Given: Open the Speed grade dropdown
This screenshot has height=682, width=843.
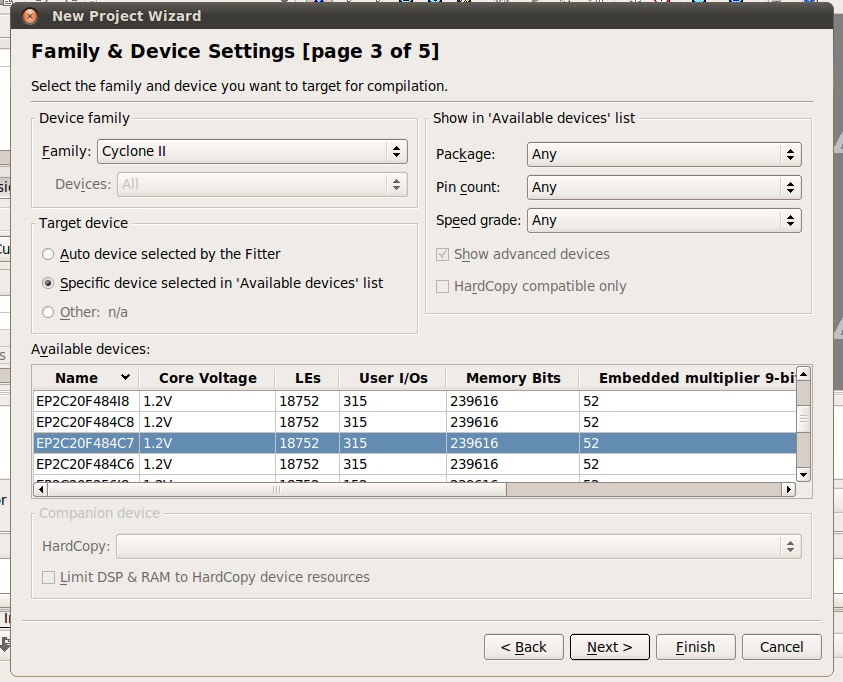Looking at the screenshot, I should tap(664, 220).
